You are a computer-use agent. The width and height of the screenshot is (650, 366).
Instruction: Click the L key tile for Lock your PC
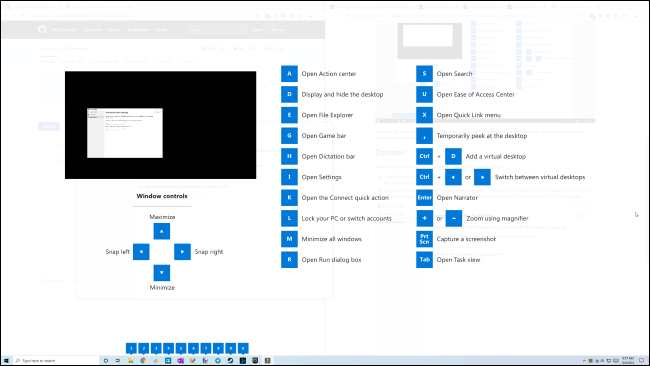pyautogui.click(x=289, y=218)
